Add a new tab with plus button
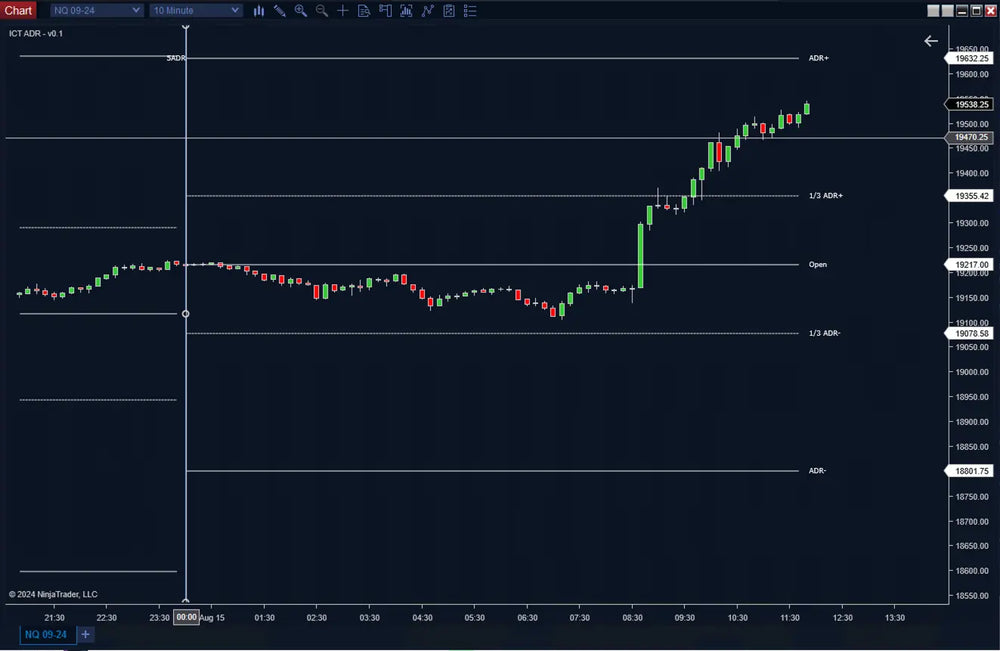The image size is (1000, 651). coord(86,634)
